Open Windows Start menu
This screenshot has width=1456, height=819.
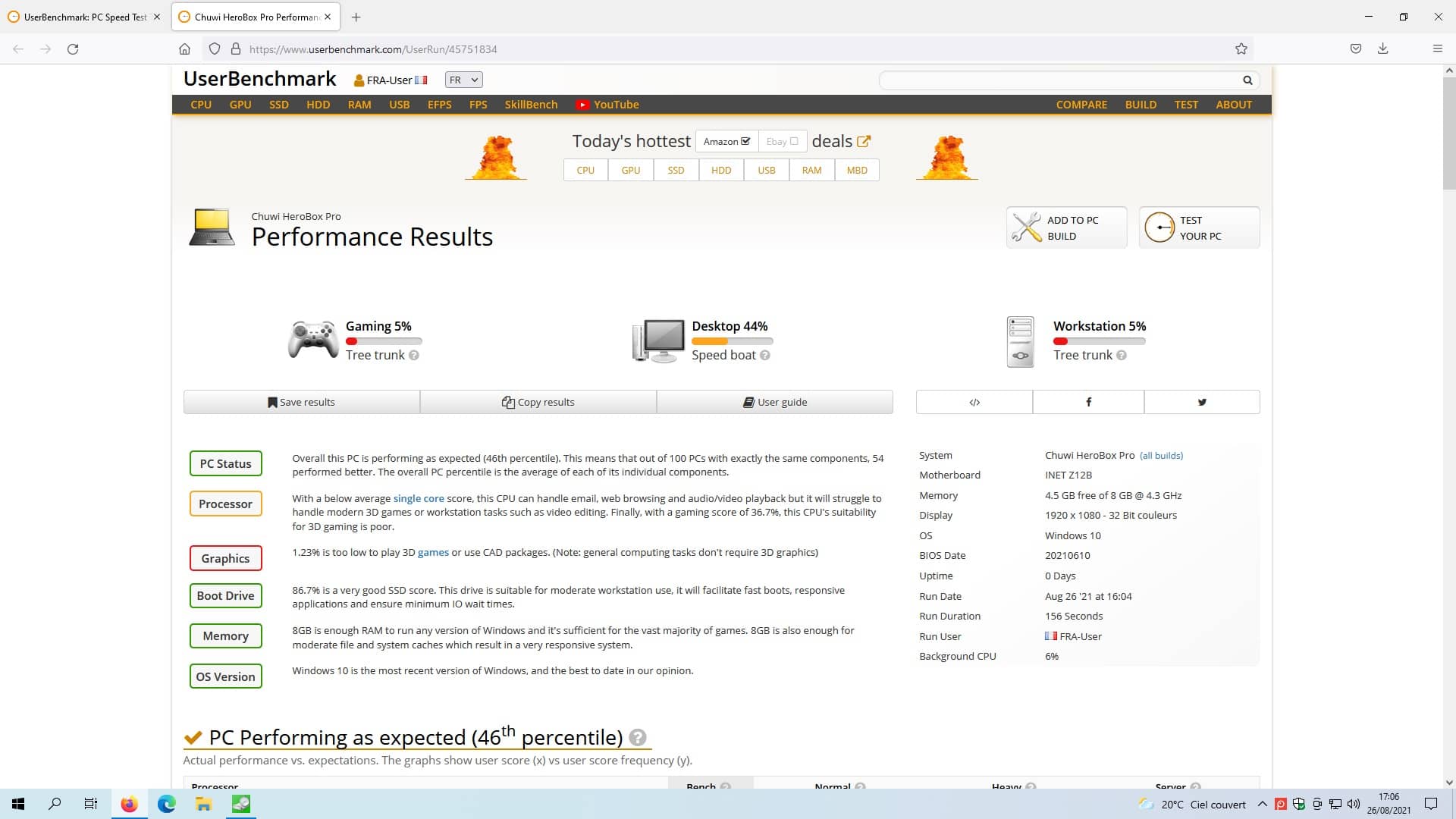click(x=18, y=804)
